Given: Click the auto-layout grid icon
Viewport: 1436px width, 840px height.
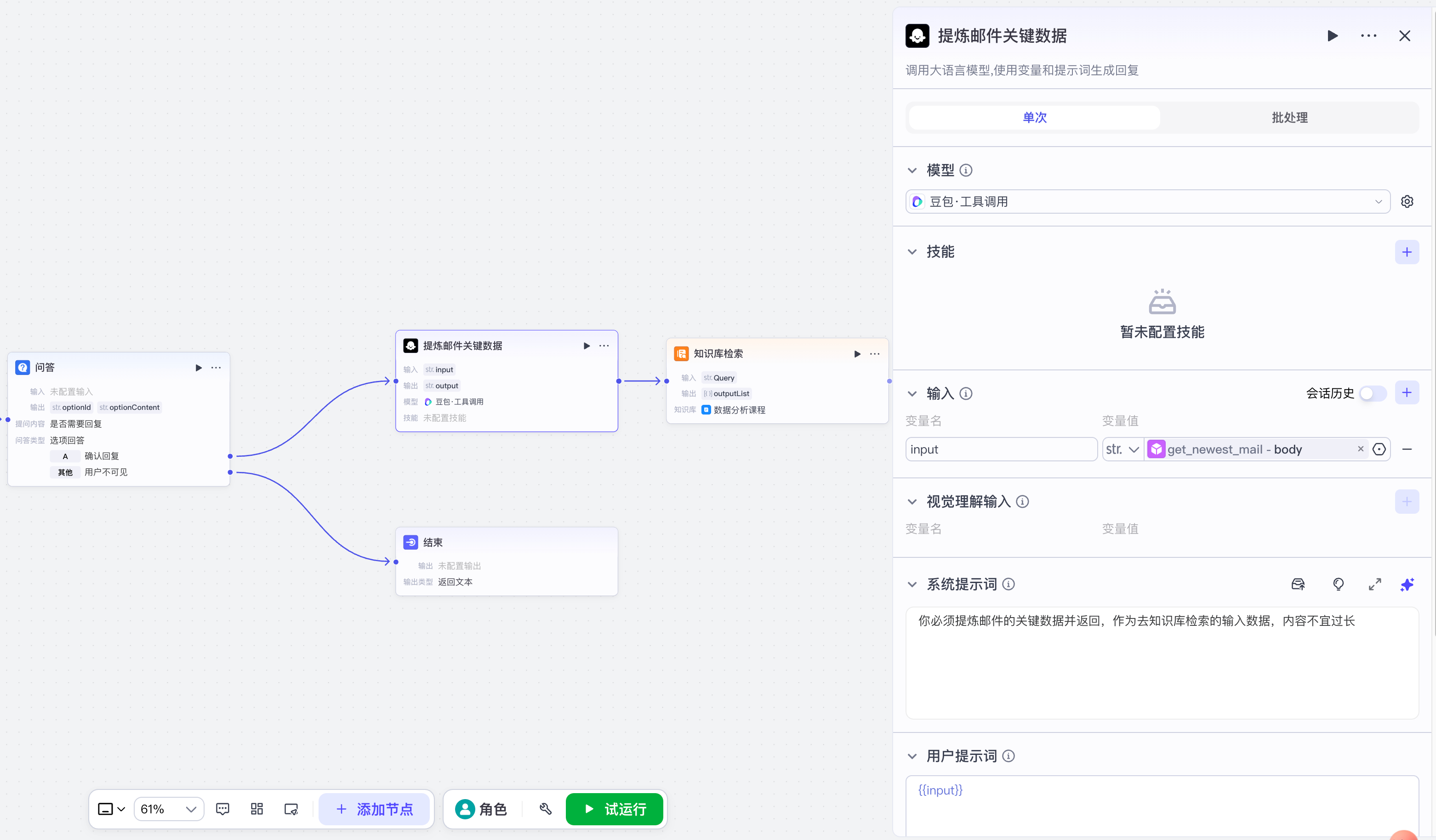Looking at the screenshot, I should click(256, 809).
